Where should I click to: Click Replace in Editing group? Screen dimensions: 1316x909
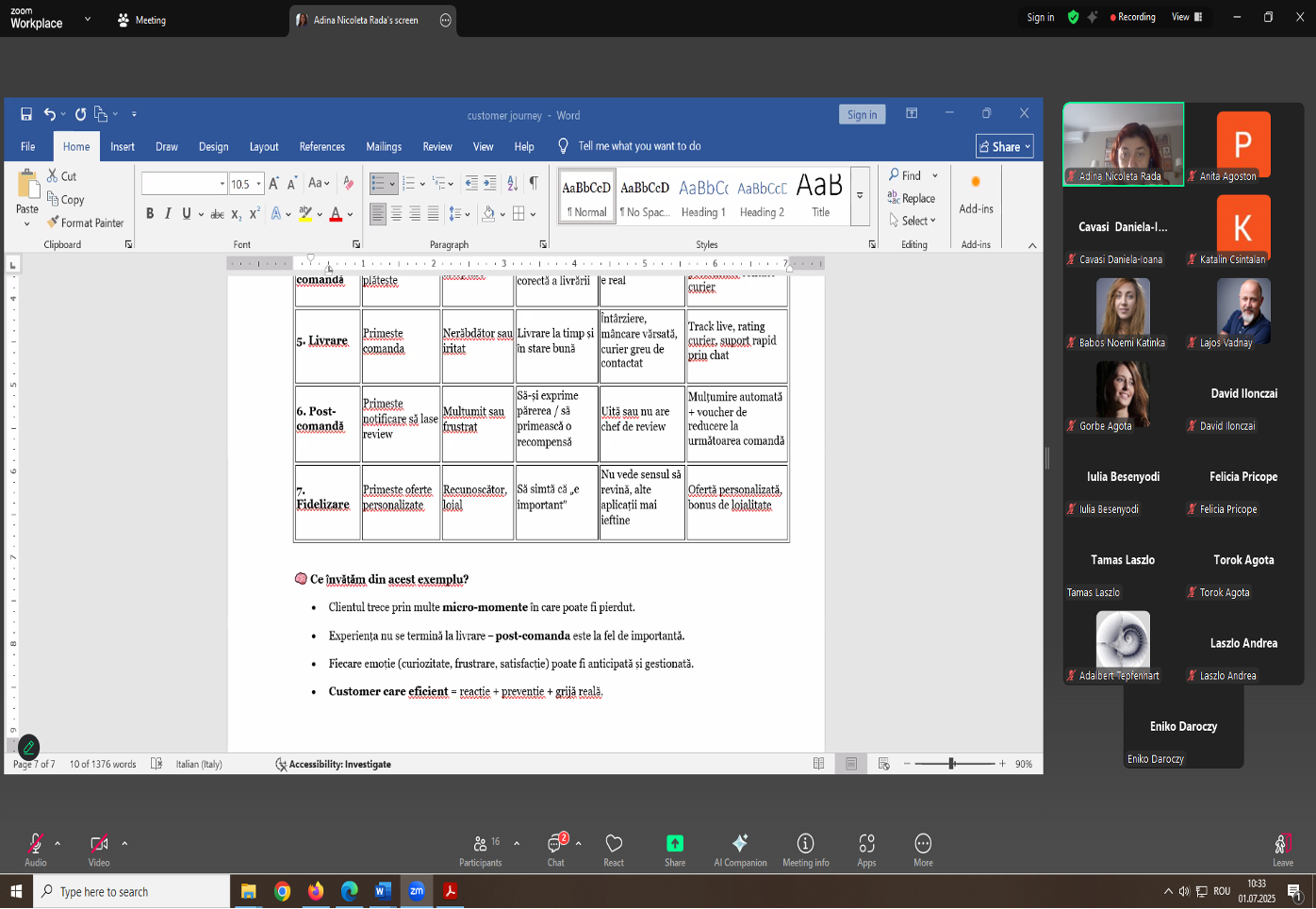pyautogui.click(x=912, y=198)
